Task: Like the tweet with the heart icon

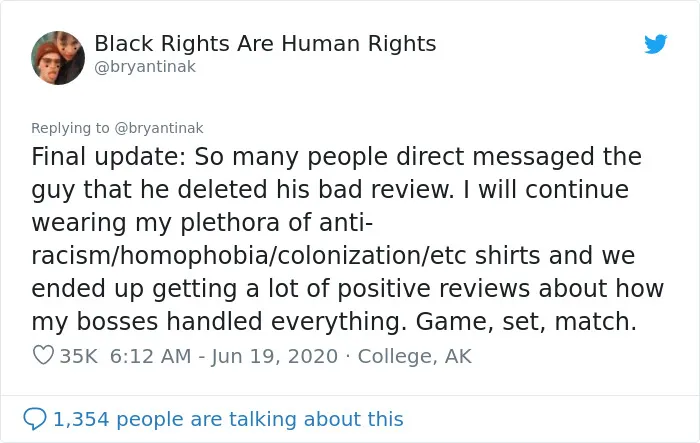Action: pyautogui.click(x=43, y=355)
